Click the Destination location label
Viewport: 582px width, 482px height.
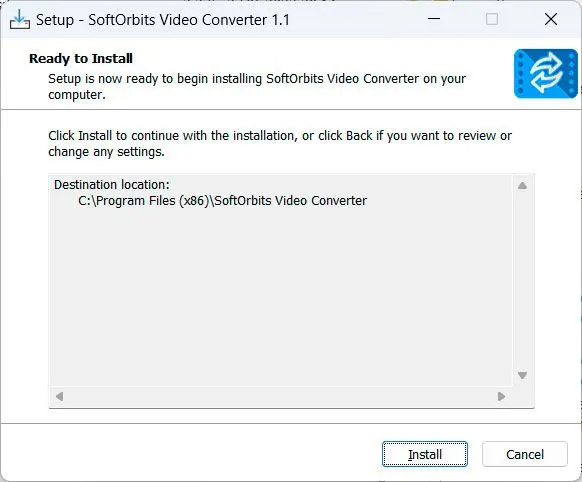[112, 184]
